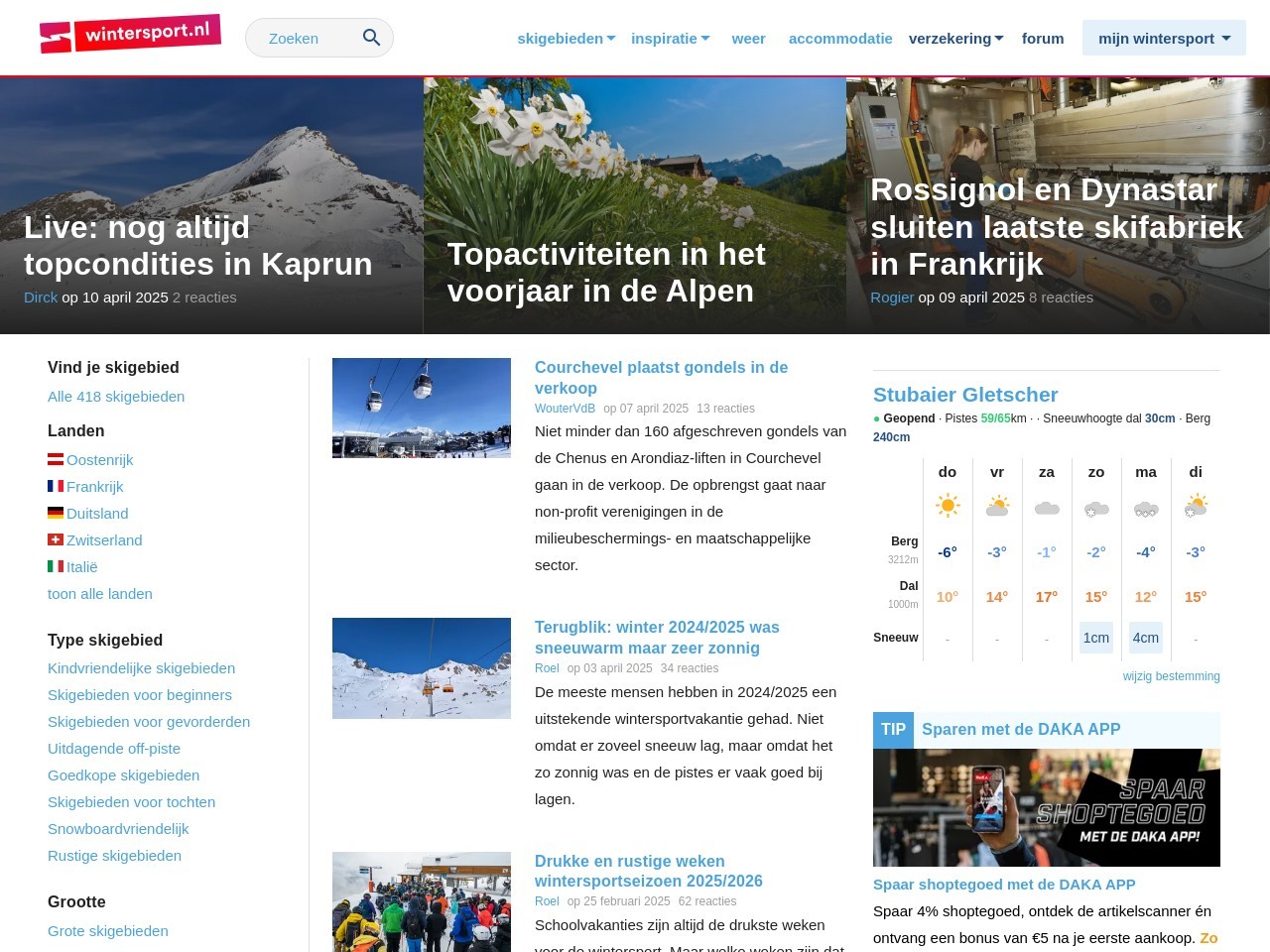Viewport: 1270px width, 952px height.
Task: Click the blue TIP badge
Action: click(893, 730)
